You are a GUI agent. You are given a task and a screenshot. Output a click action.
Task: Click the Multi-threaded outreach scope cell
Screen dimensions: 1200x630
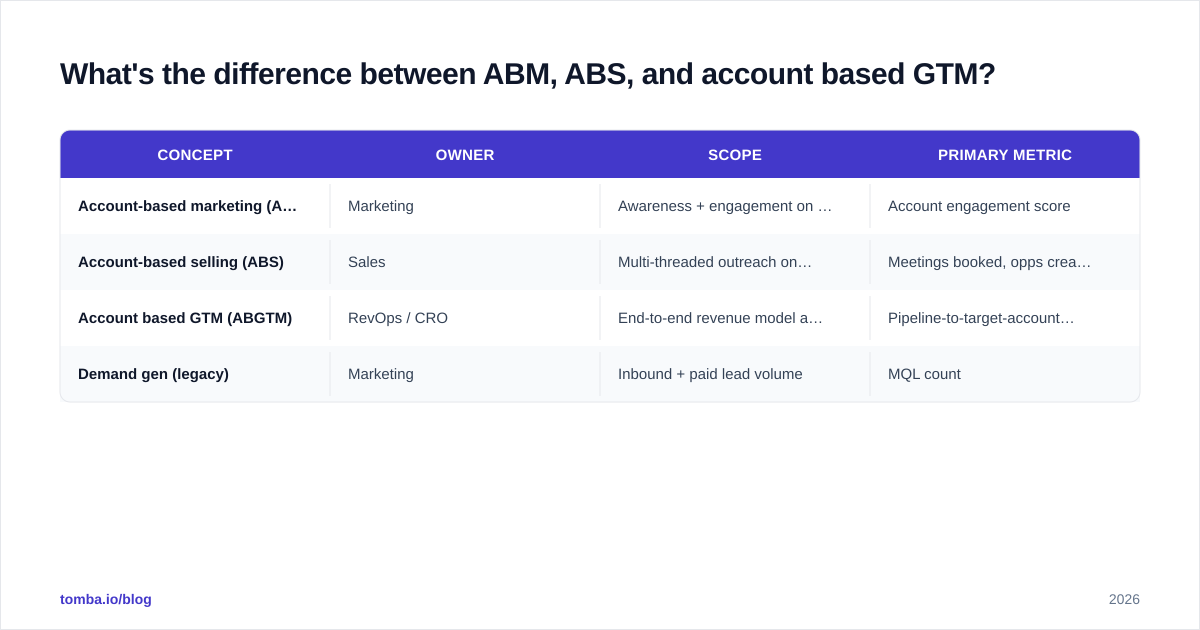tap(735, 262)
